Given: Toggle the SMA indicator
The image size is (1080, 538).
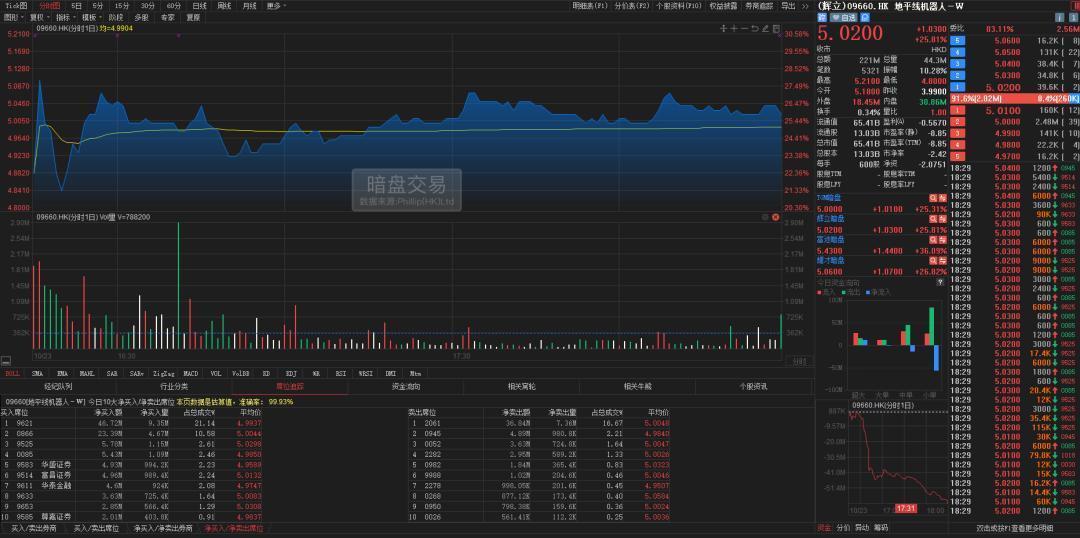Looking at the screenshot, I should click(x=37, y=373).
